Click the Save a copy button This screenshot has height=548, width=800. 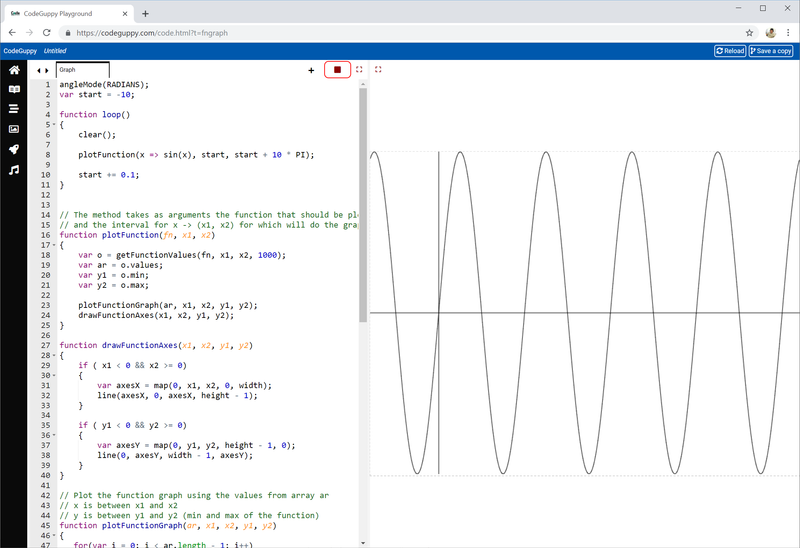click(771, 51)
